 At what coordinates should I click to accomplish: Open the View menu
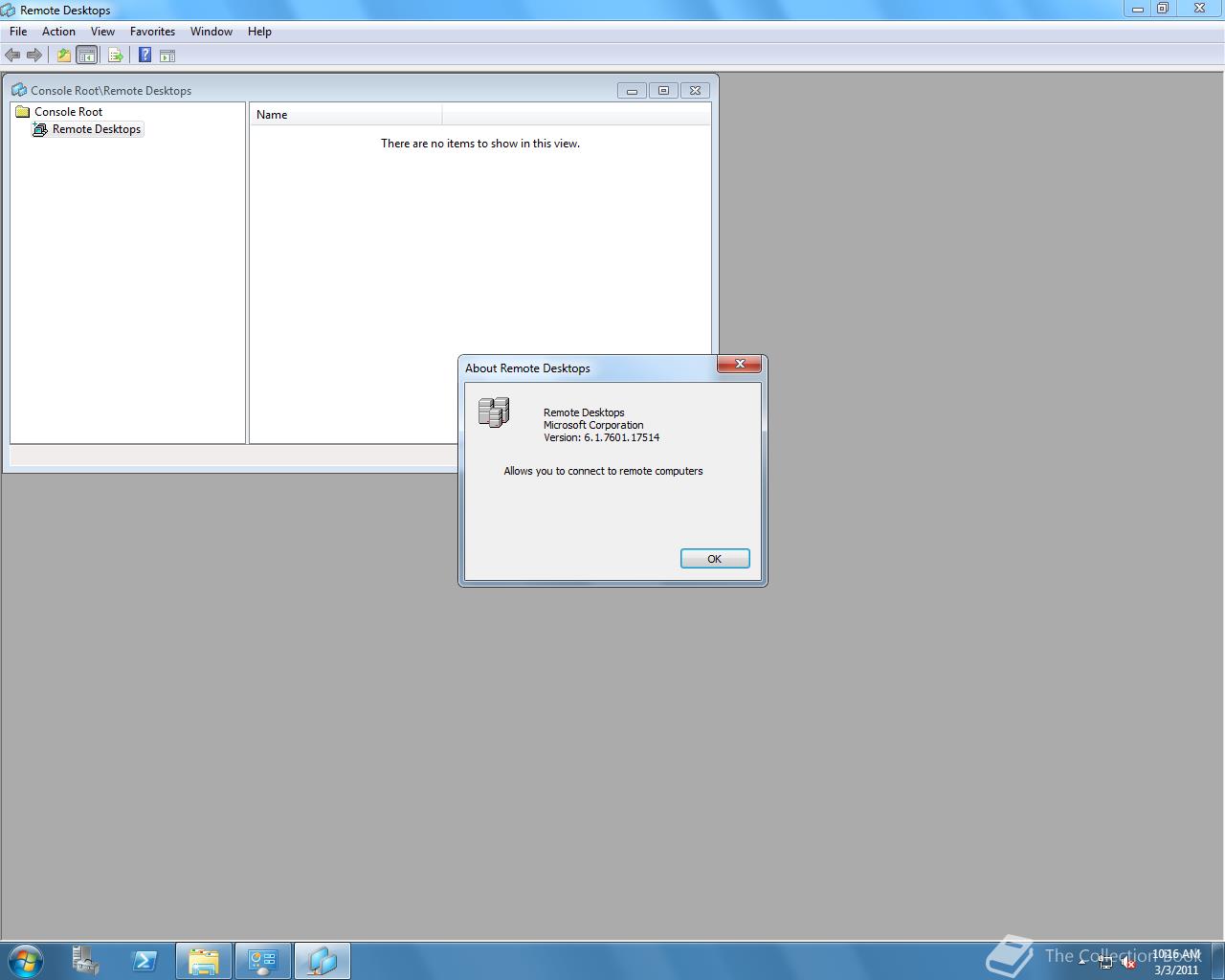(102, 32)
